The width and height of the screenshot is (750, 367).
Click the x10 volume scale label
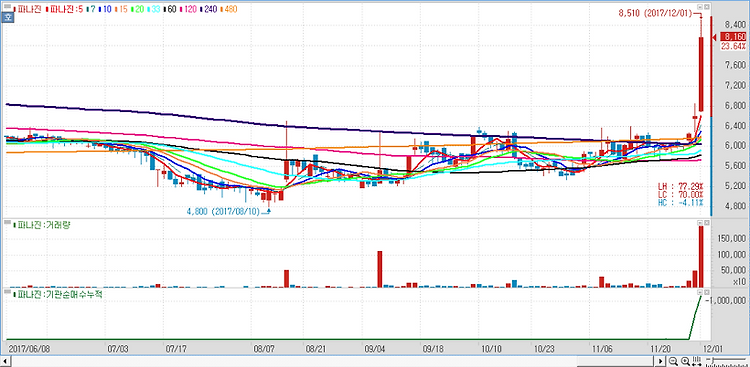click(x=739, y=281)
